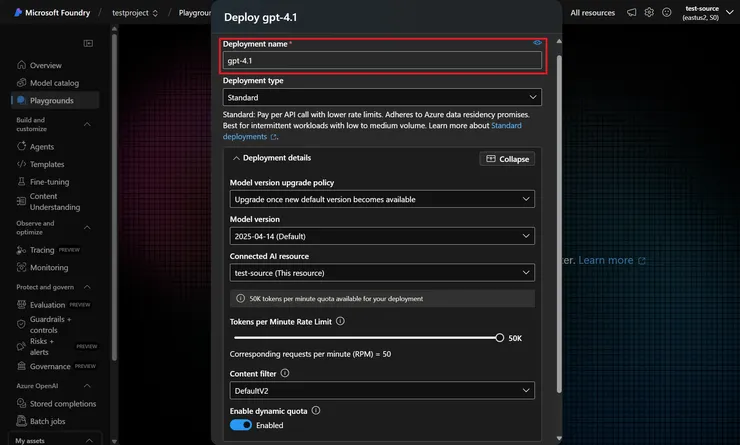
Task: Click the Playgrounds breadcrumb link
Action: (x=194, y=13)
